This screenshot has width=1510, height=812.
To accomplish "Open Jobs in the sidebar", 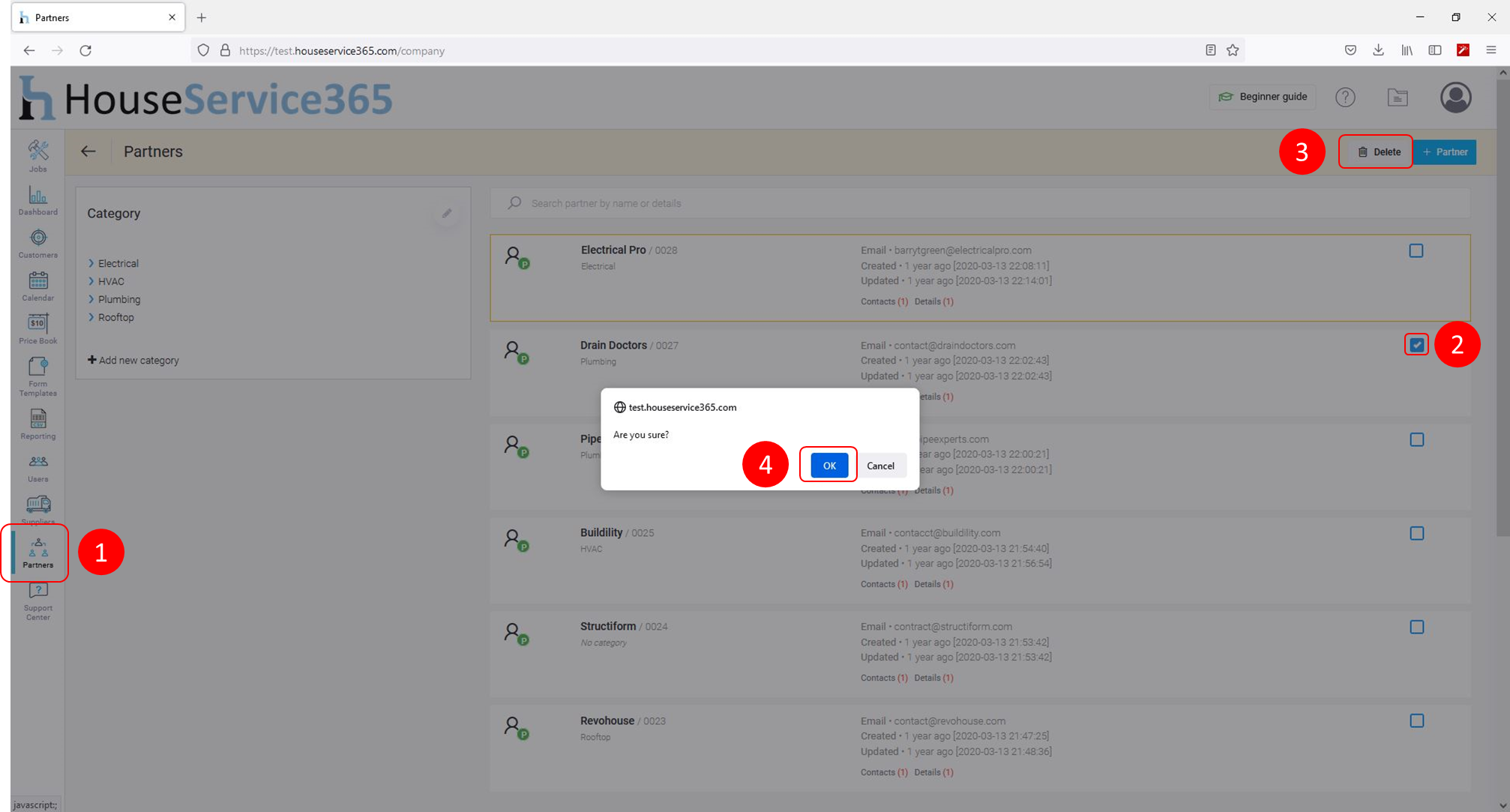I will pyautogui.click(x=37, y=156).
